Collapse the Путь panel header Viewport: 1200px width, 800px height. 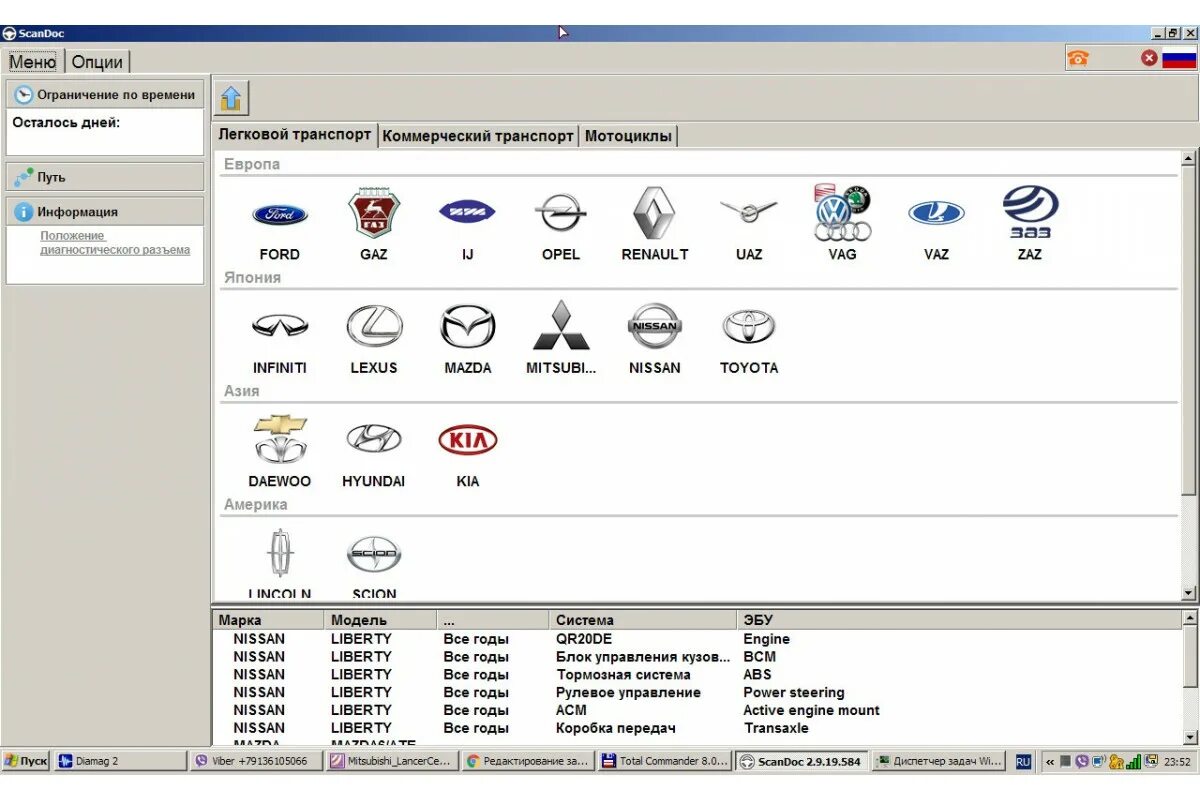tap(105, 177)
